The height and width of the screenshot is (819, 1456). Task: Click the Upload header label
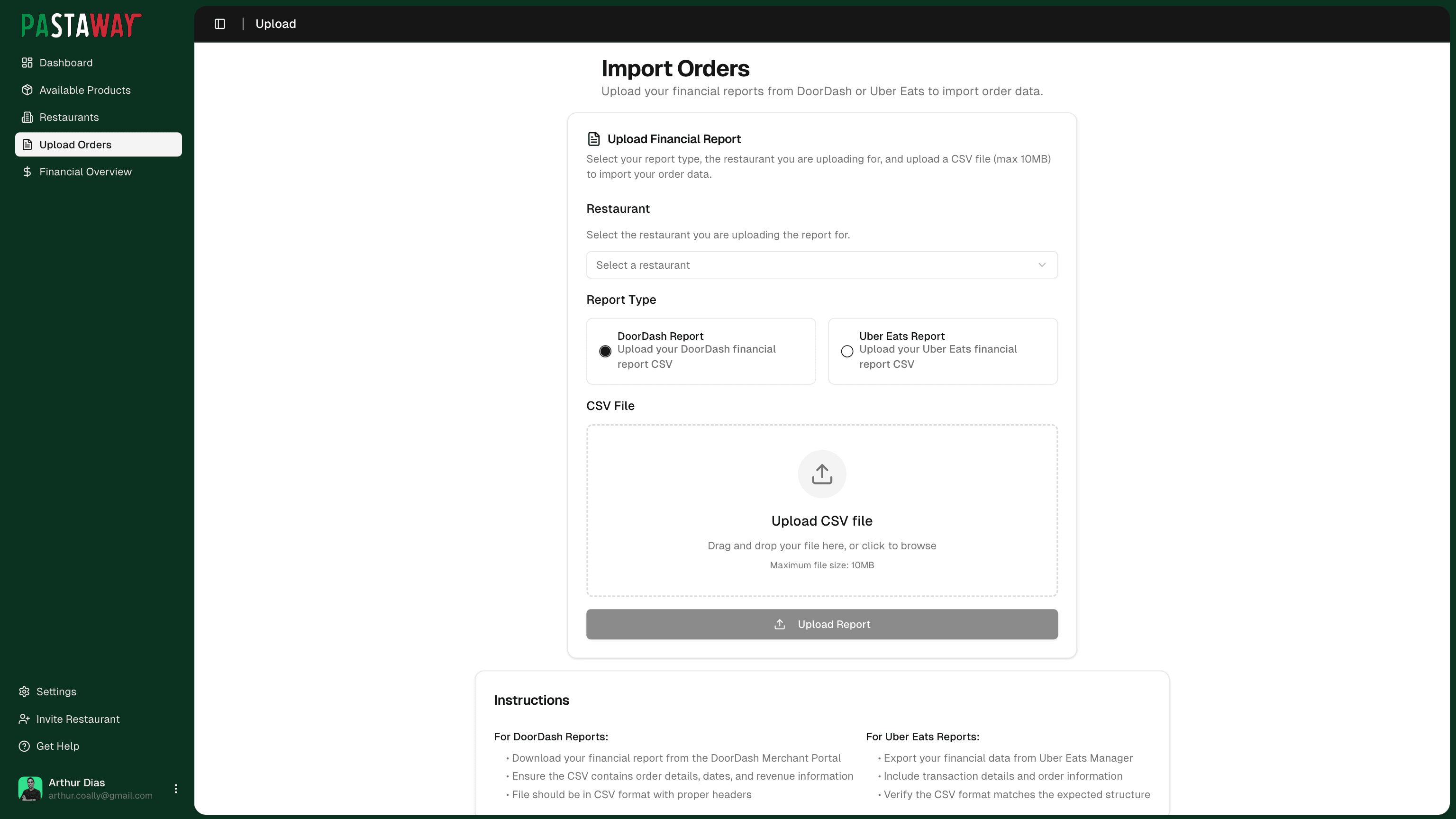point(275,24)
